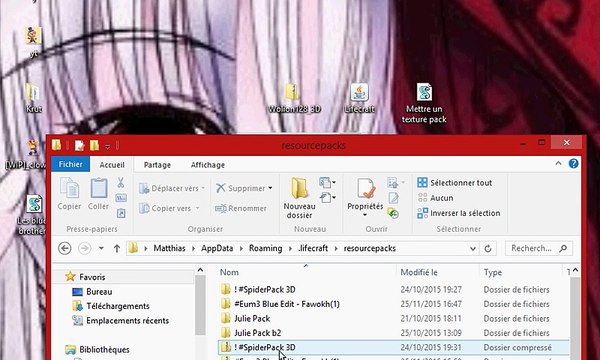Click the quick access Properties icon
The image size is (600, 360).
79,145
